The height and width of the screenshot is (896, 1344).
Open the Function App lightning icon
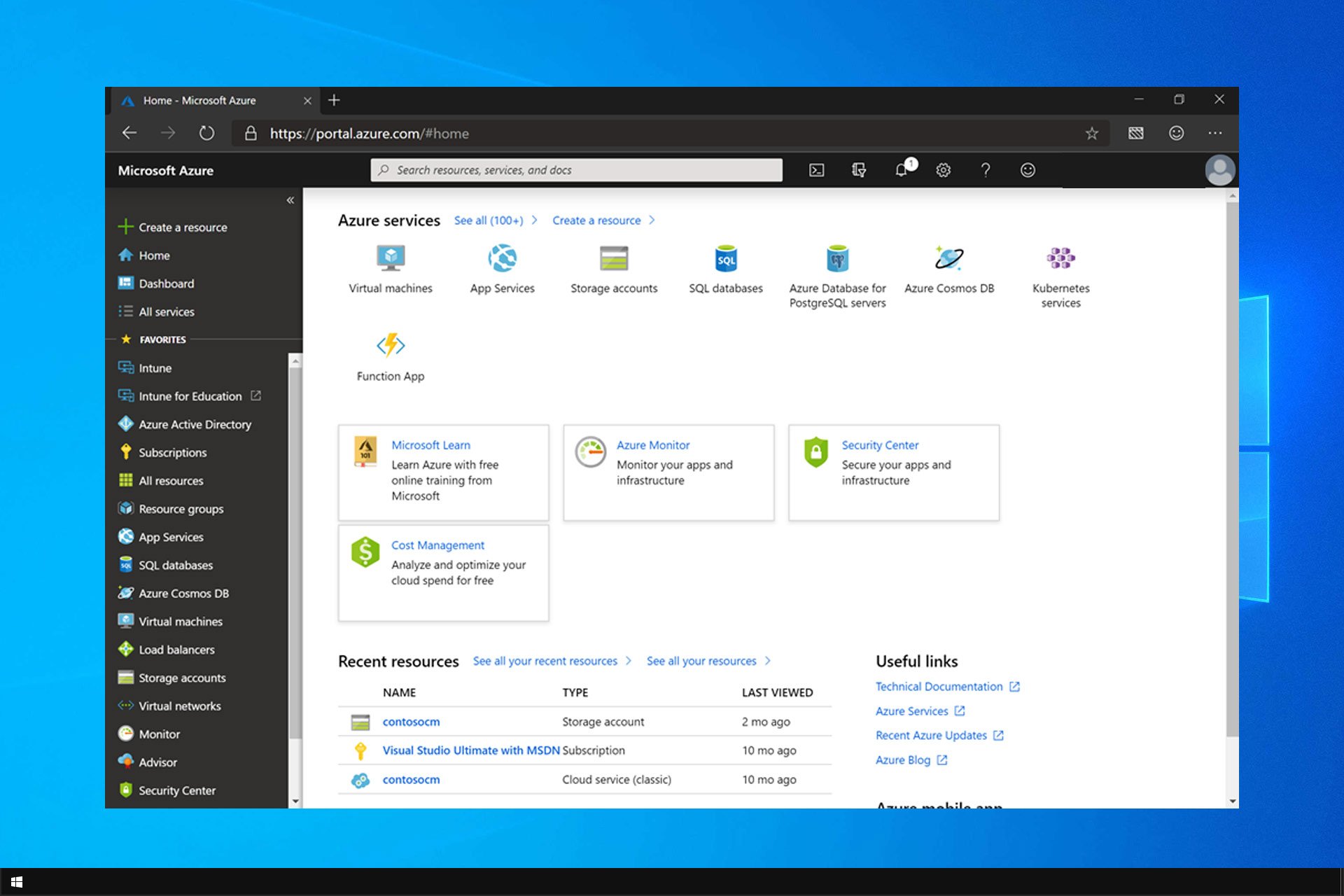pos(391,345)
